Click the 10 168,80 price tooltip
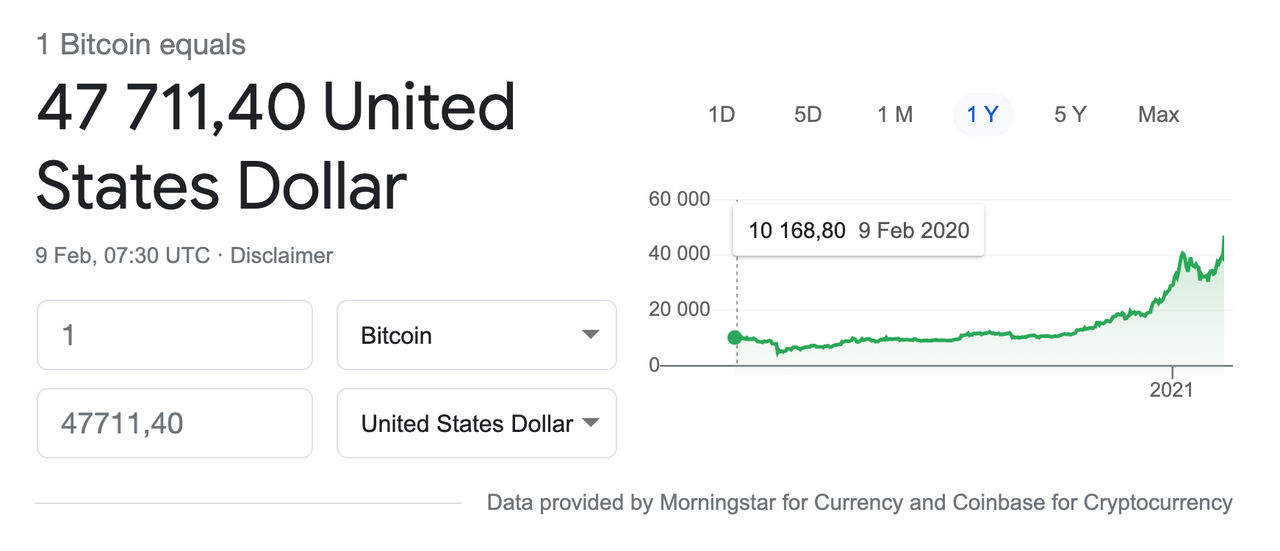 coord(859,231)
